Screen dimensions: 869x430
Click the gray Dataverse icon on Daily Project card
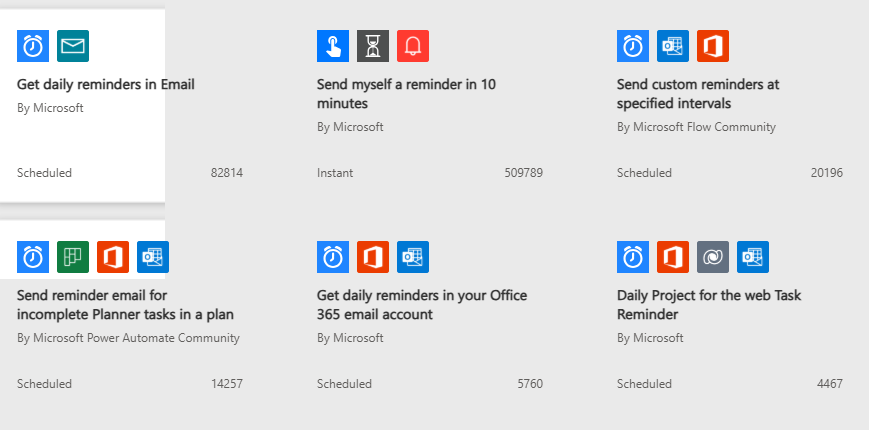[x=713, y=257]
